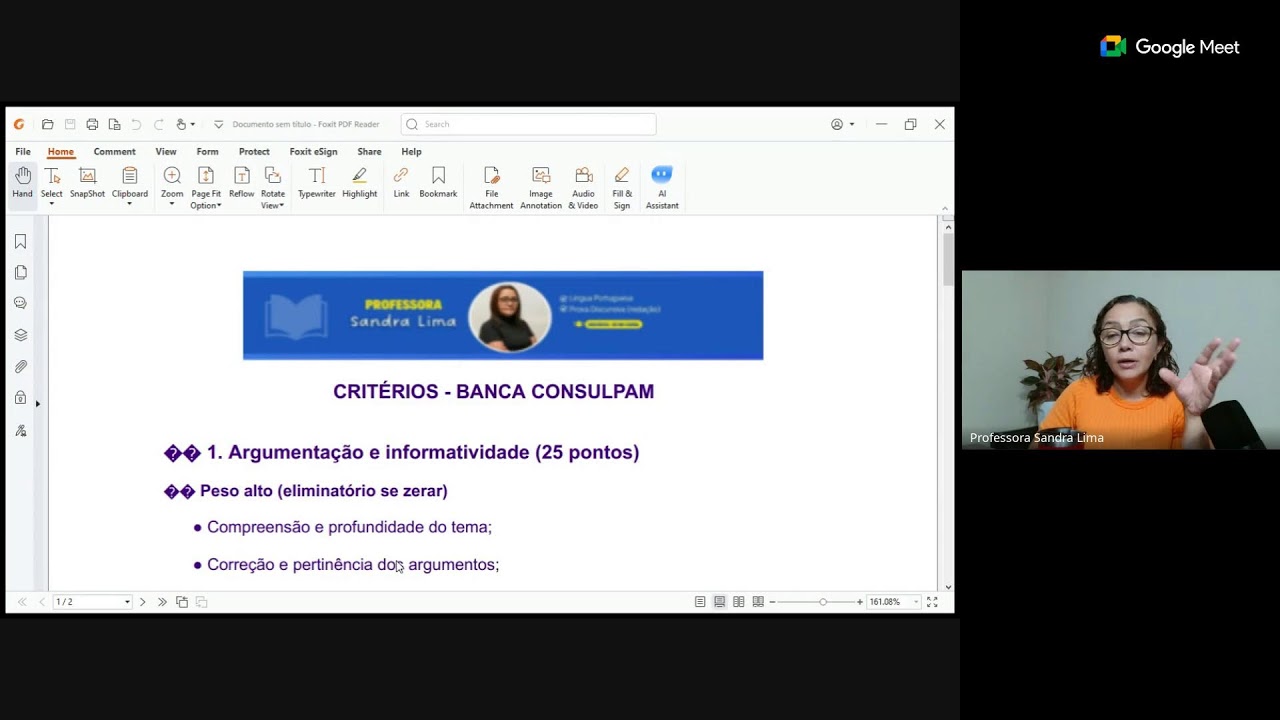Open Fill & Sign tool
The height and width of the screenshot is (720, 1280).
click(x=622, y=188)
